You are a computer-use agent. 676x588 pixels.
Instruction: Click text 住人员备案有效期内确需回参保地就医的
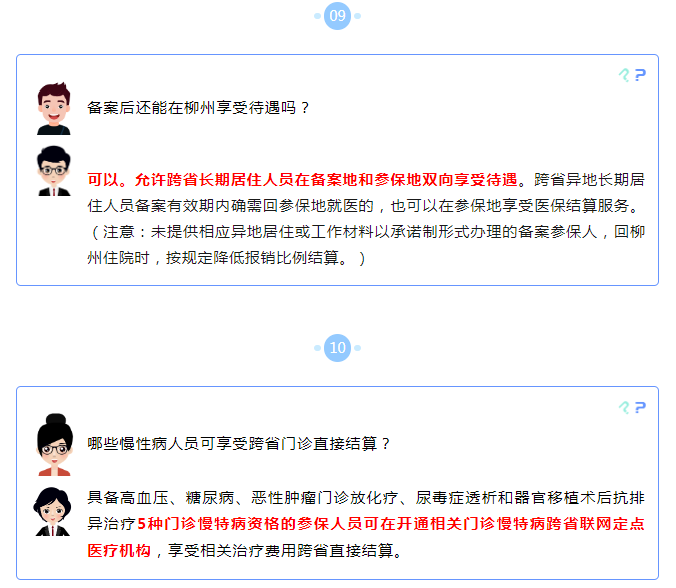pyautogui.click(x=231, y=206)
